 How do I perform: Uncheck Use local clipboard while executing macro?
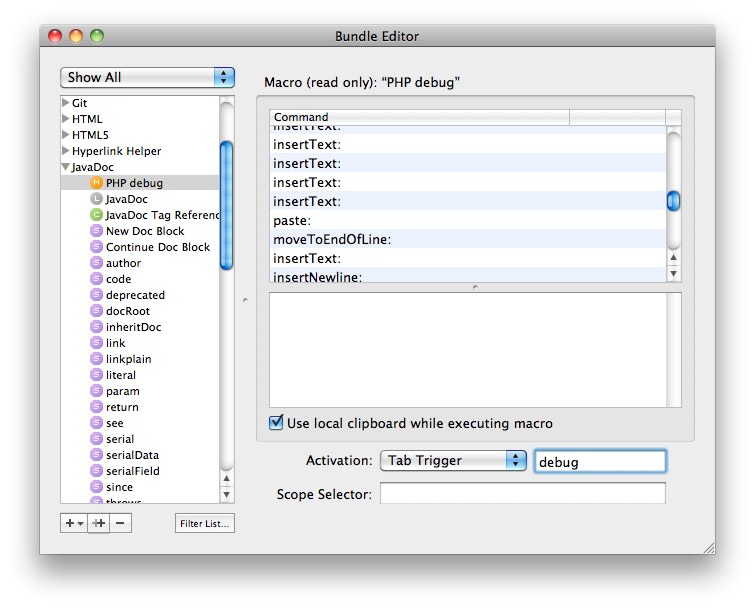pyautogui.click(x=276, y=423)
